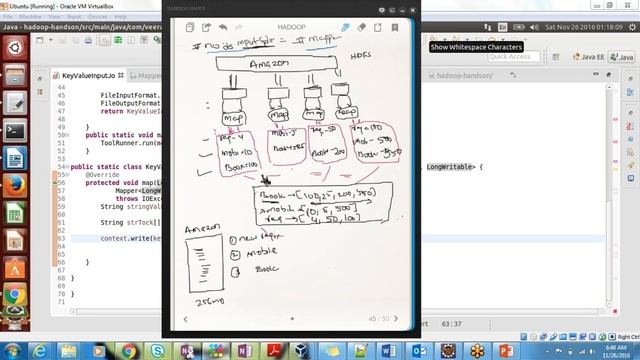Viewport: 640px width, 360px height.
Task: Click the Ubuntu date and time indicator
Action: pos(584,27)
